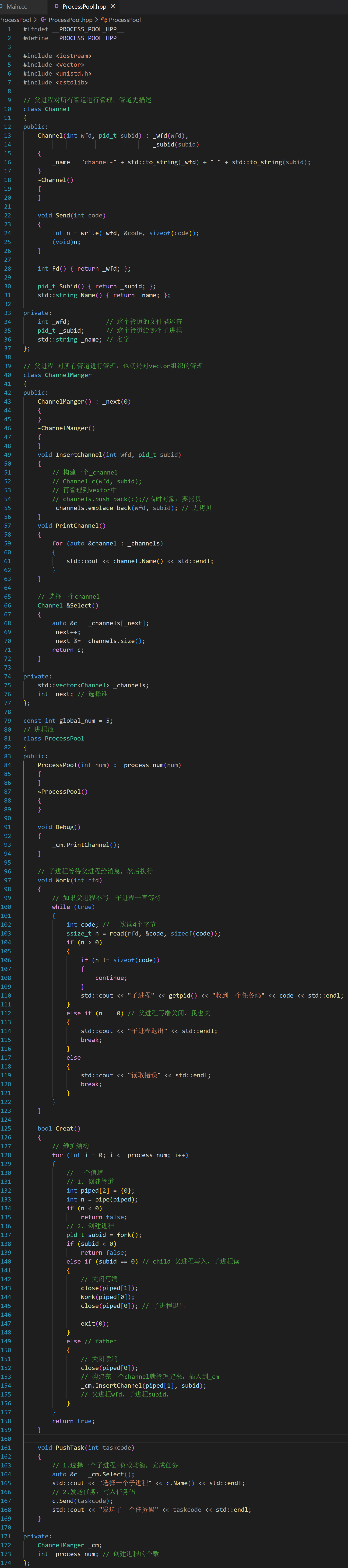Click 'auto &c = _cm.Select();' line
The height and width of the screenshot is (1568, 348).
[x=93, y=1474]
